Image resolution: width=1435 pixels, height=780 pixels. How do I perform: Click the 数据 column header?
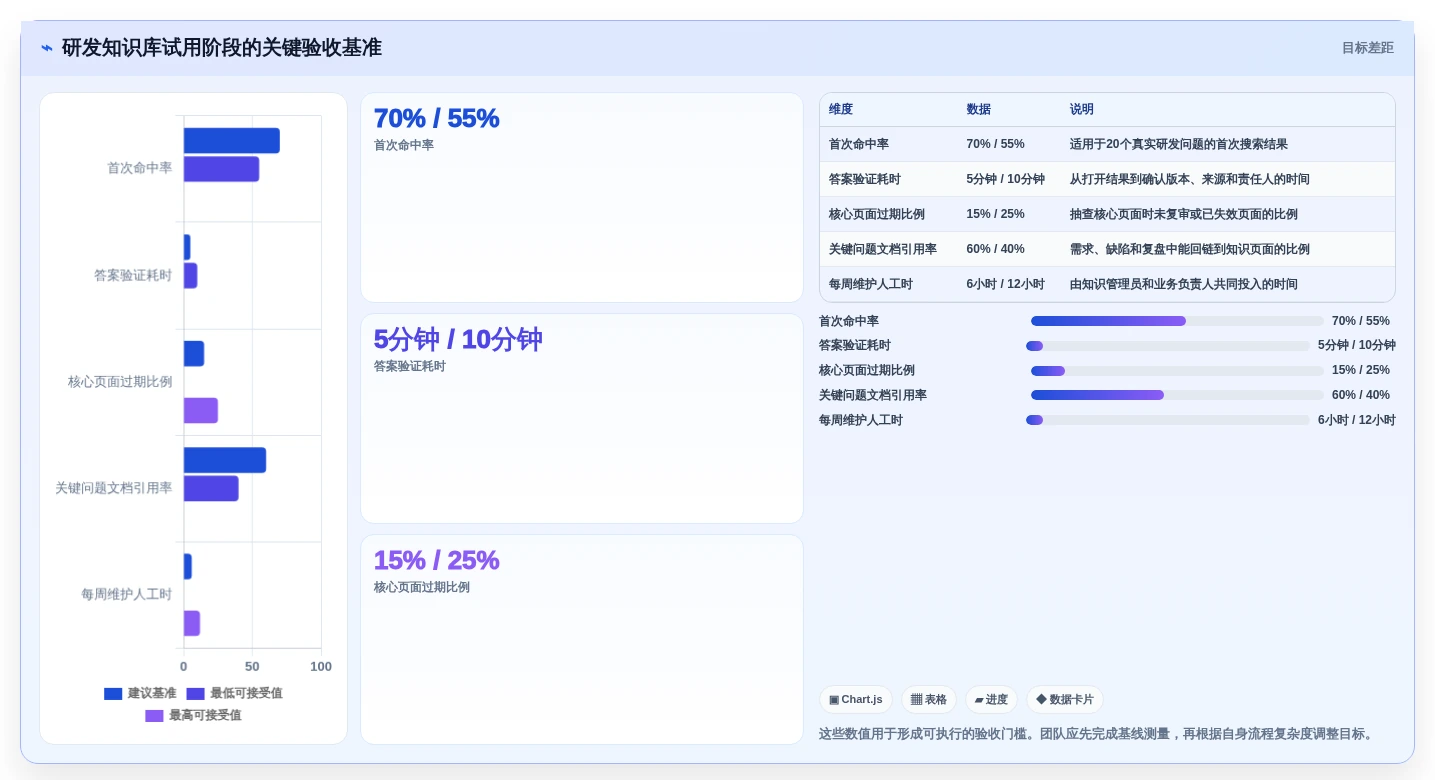(978, 109)
